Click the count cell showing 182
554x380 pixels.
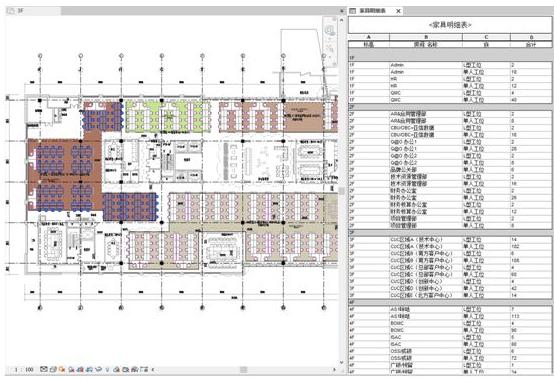[531, 247]
